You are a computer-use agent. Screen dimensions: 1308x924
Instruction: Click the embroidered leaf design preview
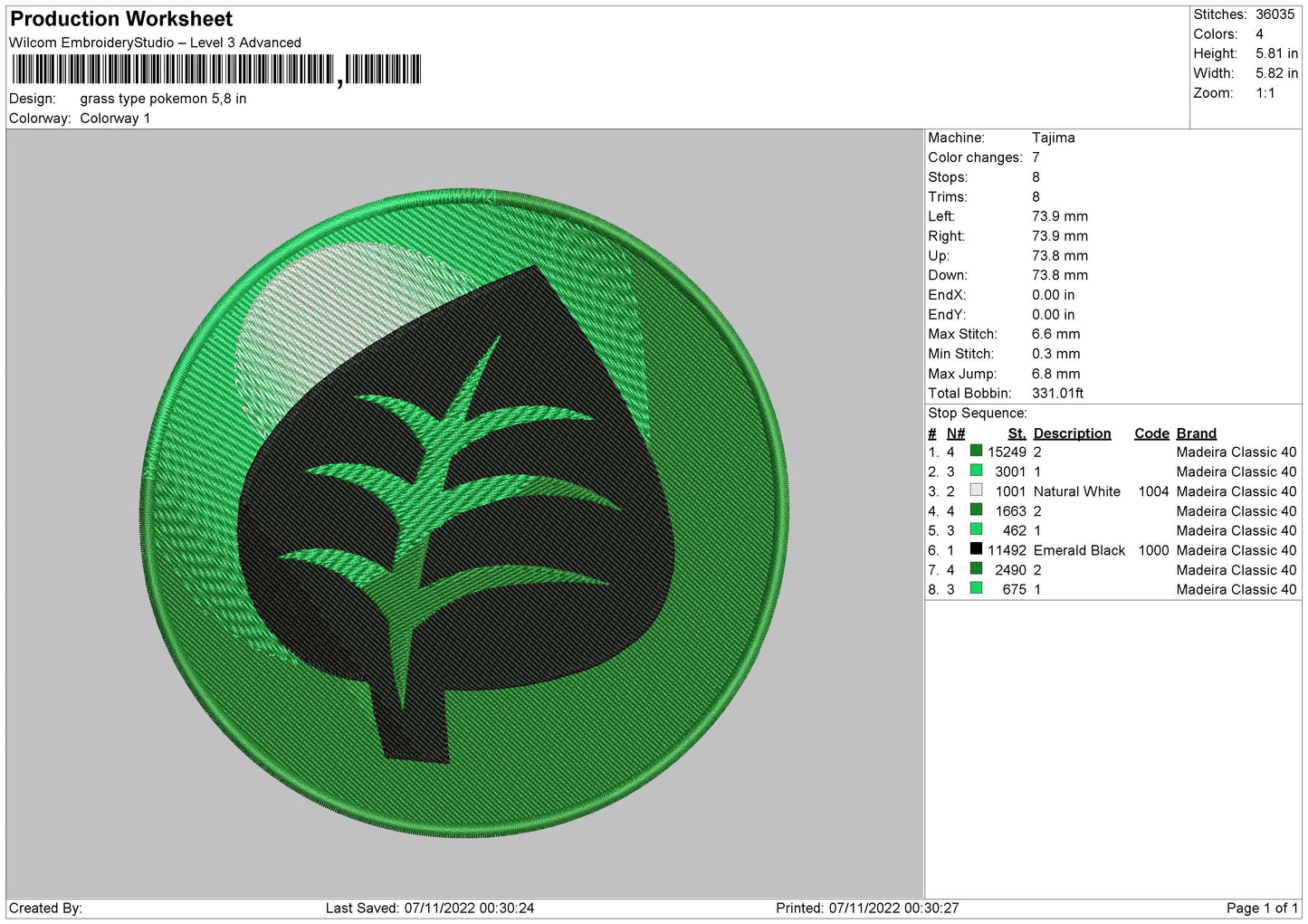point(463,512)
